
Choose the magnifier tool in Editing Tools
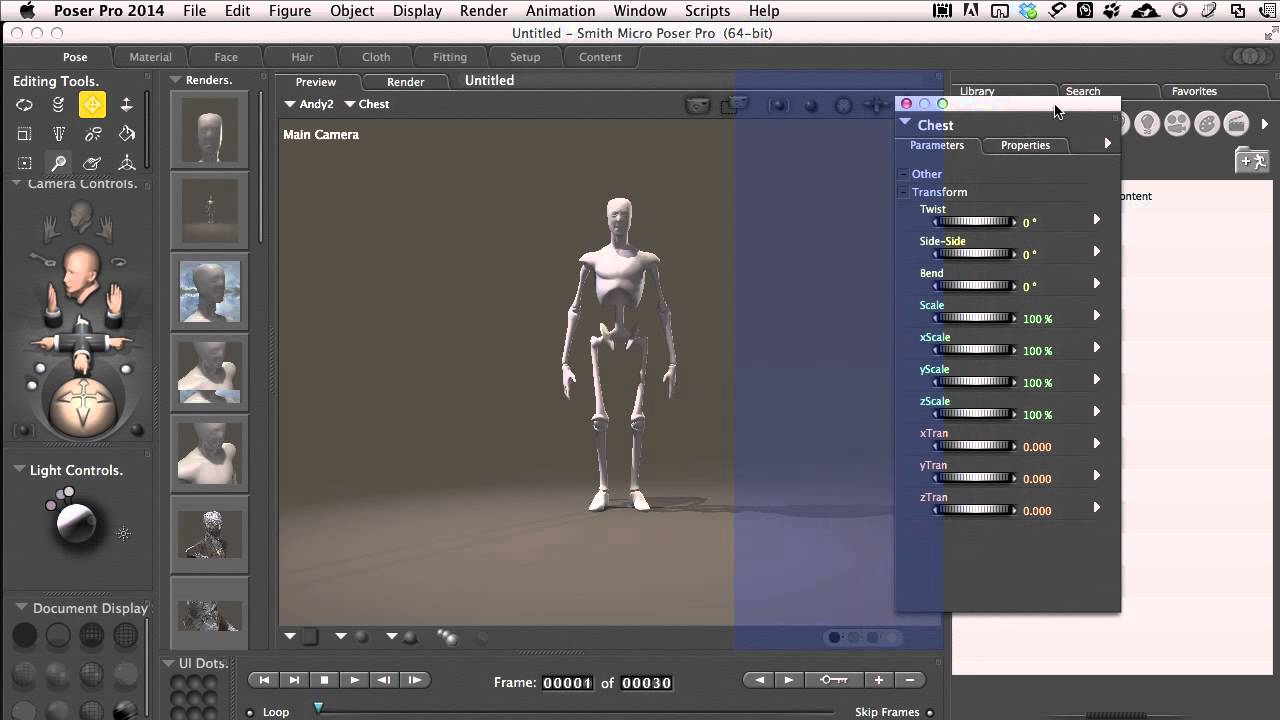pos(59,163)
